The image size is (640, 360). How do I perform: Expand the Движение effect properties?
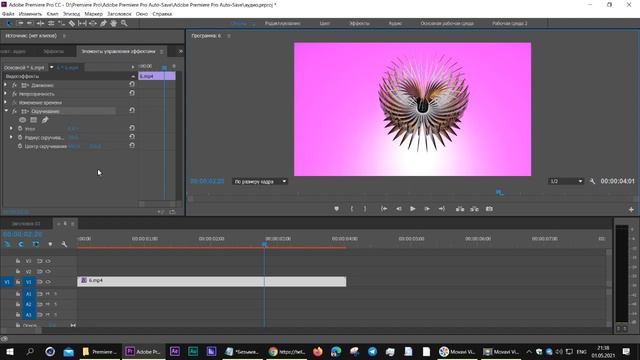tap(5, 85)
